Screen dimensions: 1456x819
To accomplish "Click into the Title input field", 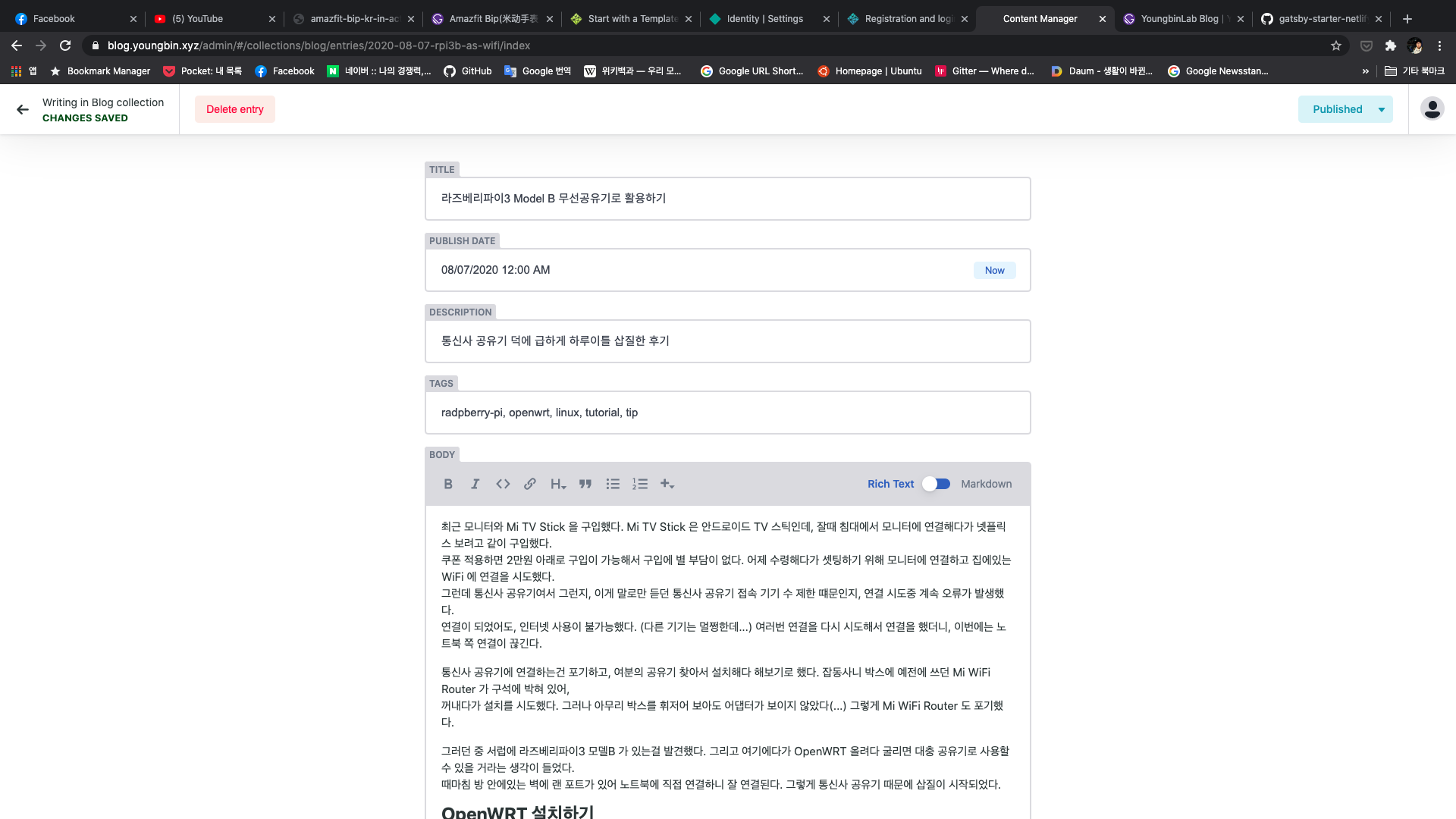I will coord(727,199).
